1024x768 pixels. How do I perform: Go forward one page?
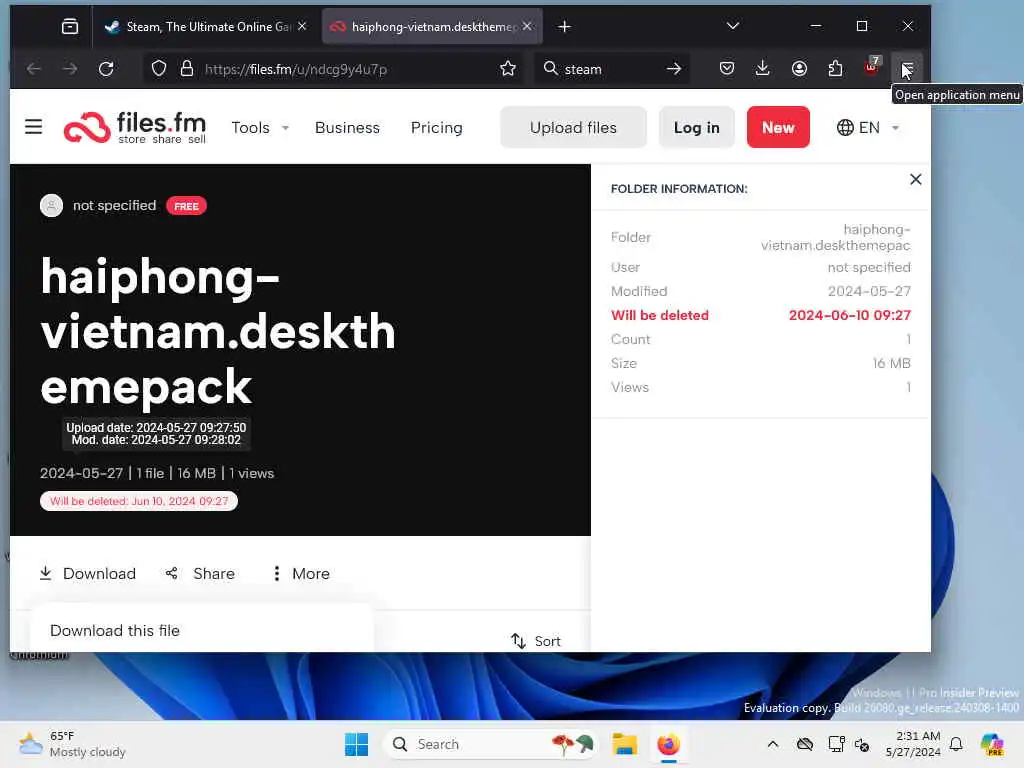70,69
